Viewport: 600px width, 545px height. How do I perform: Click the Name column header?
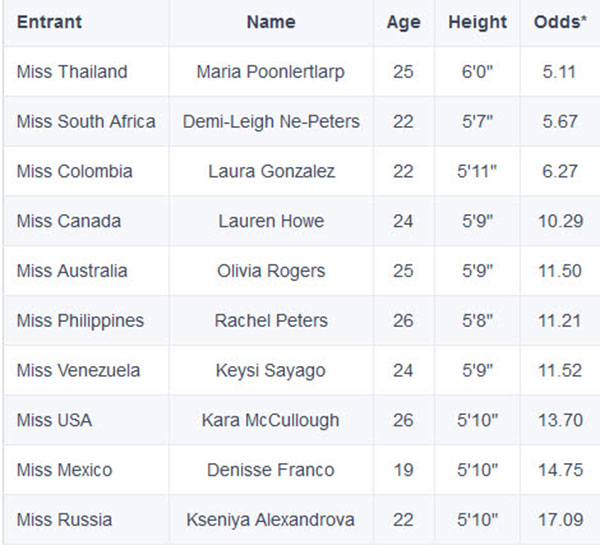(271, 22)
